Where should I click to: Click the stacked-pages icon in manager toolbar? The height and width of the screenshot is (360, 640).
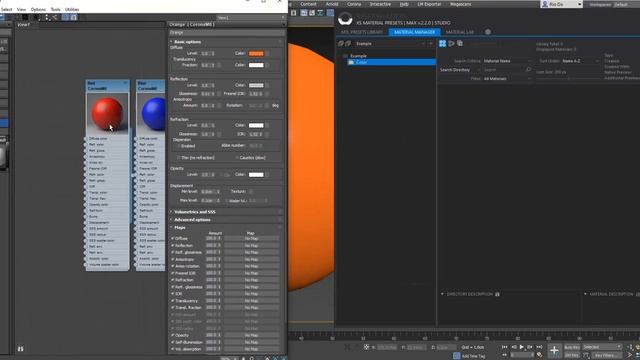[460, 43]
